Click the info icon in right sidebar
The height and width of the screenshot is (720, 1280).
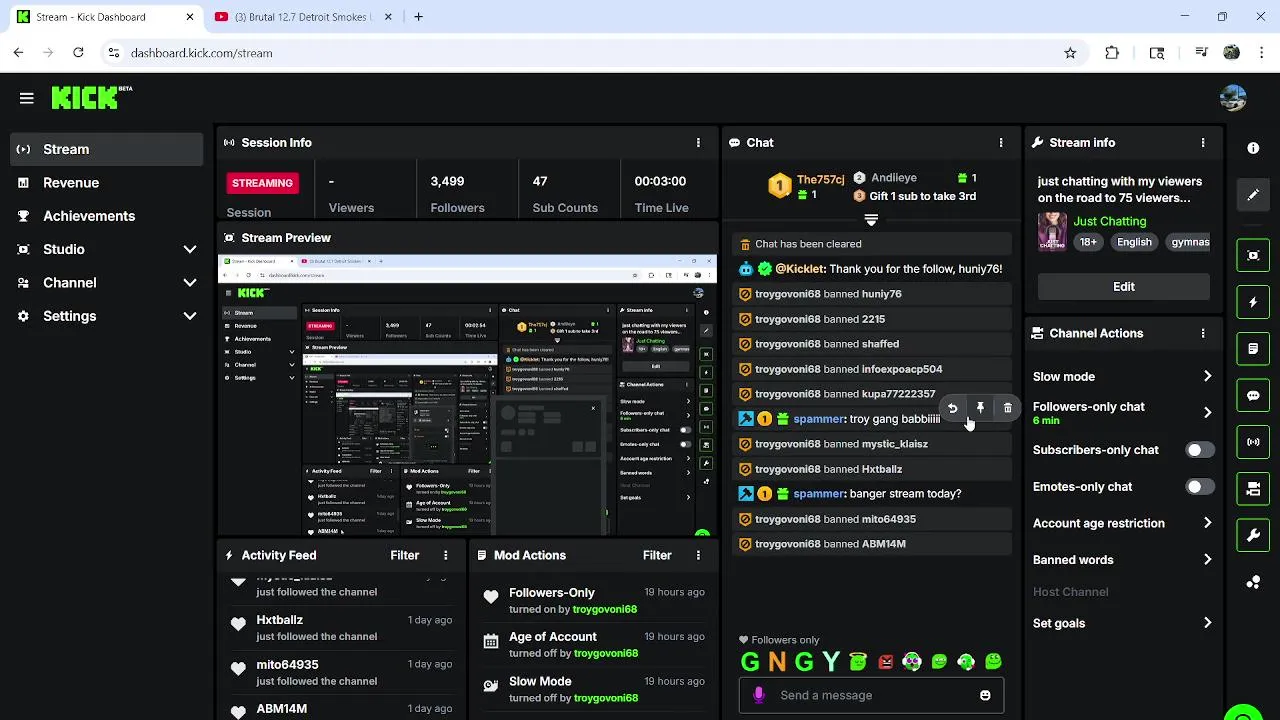point(1253,148)
